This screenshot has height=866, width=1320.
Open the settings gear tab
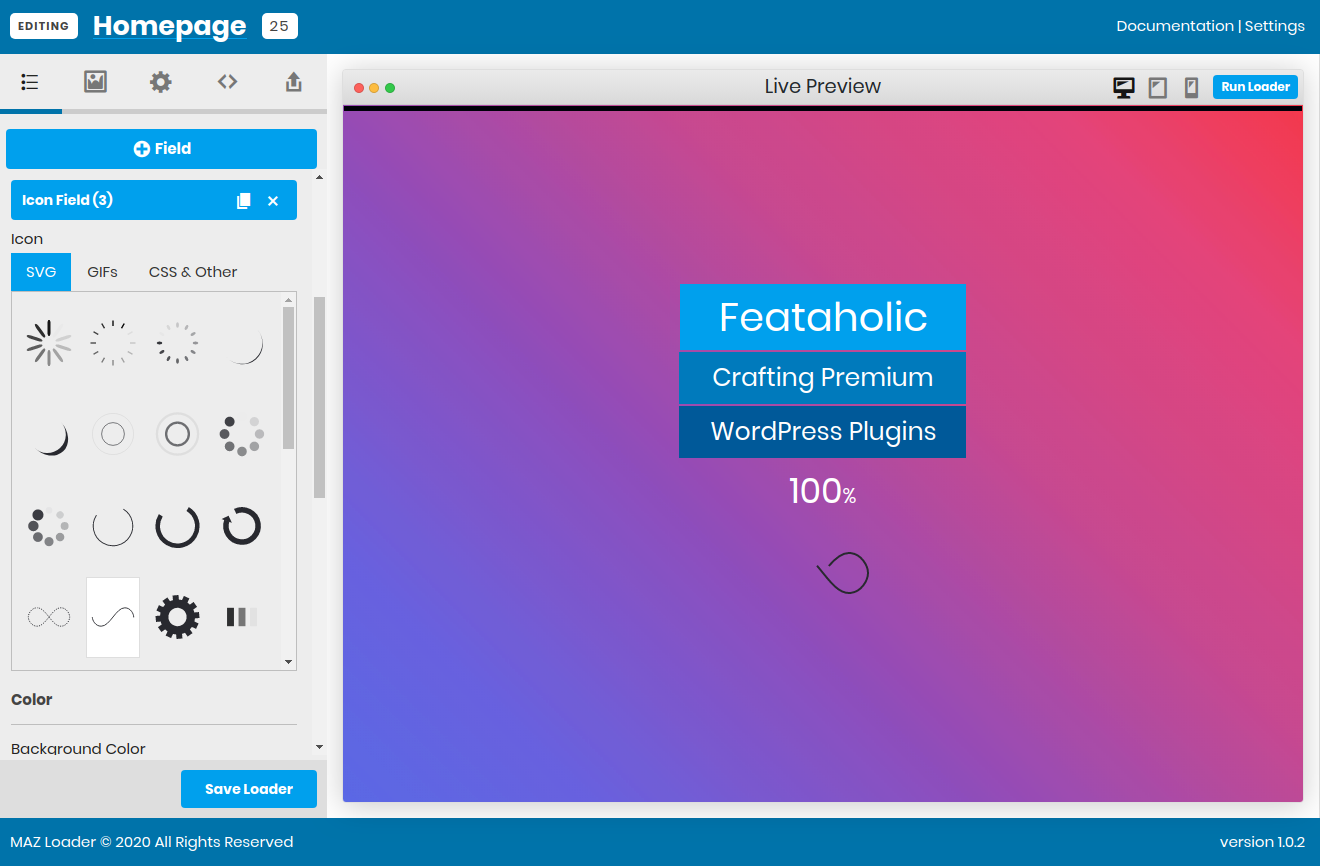(161, 82)
